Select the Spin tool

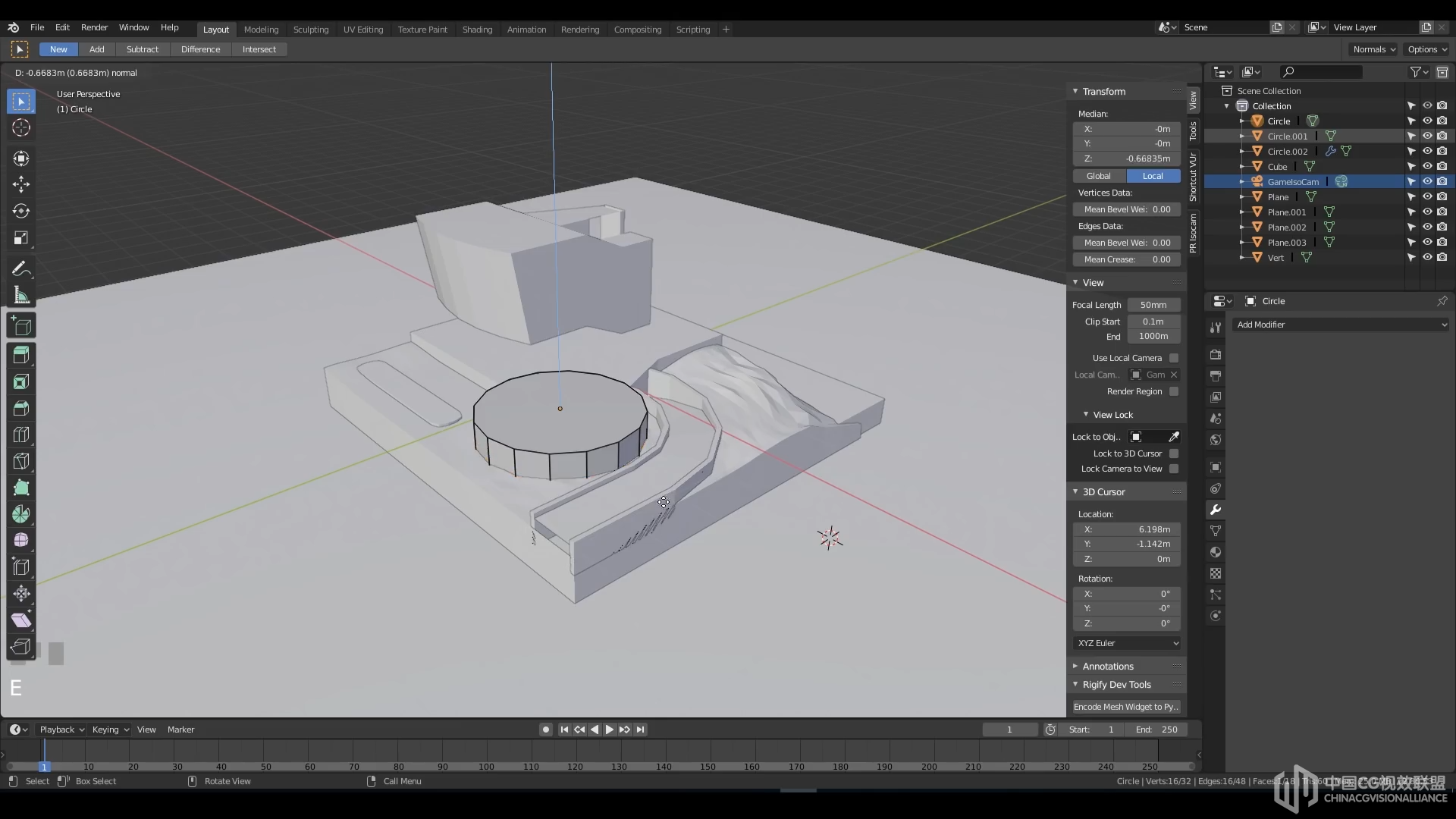pos(21,514)
